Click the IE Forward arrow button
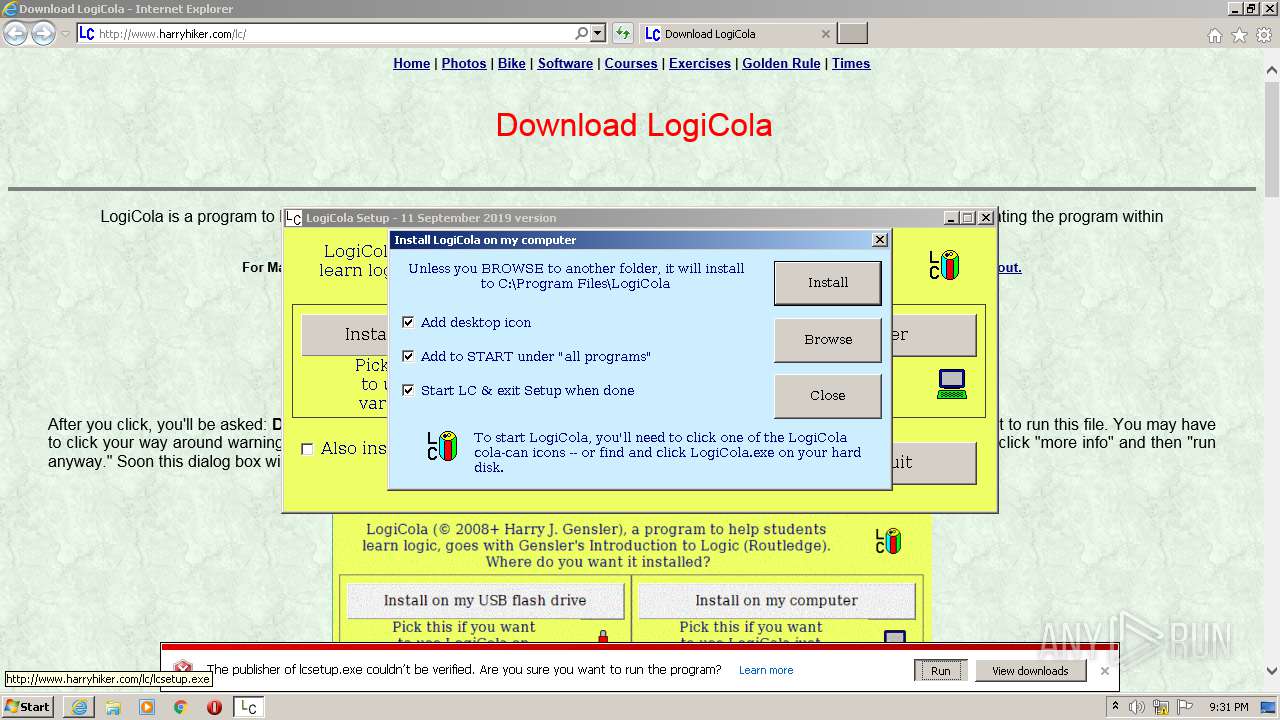 43,33
